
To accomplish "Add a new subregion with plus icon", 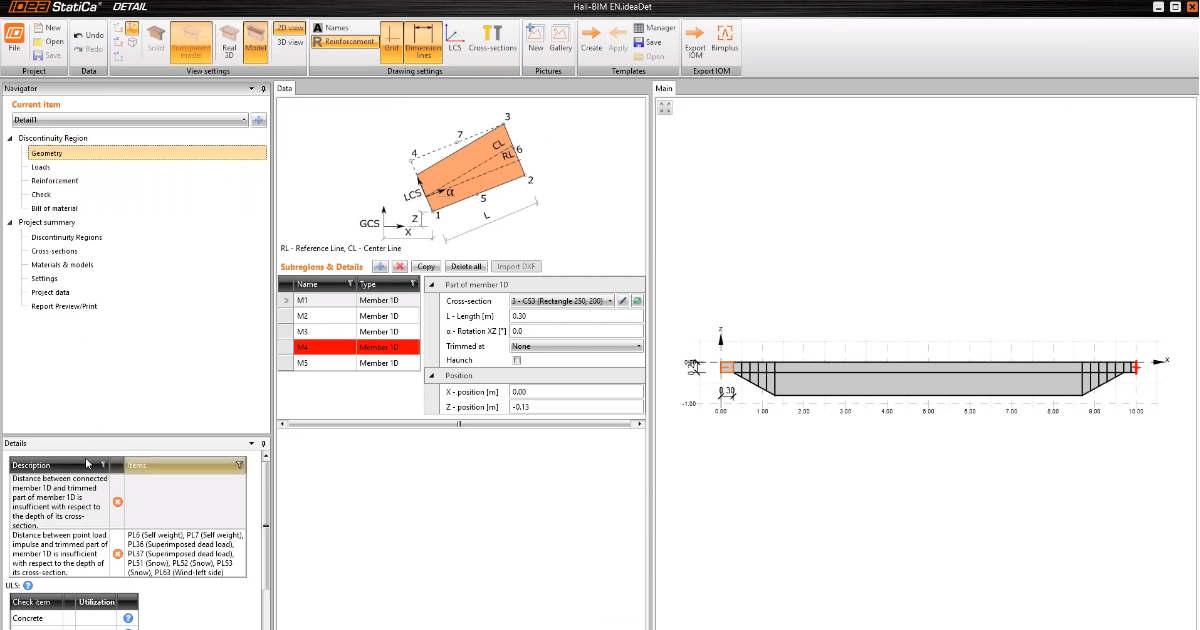I will pyautogui.click(x=380, y=267).
